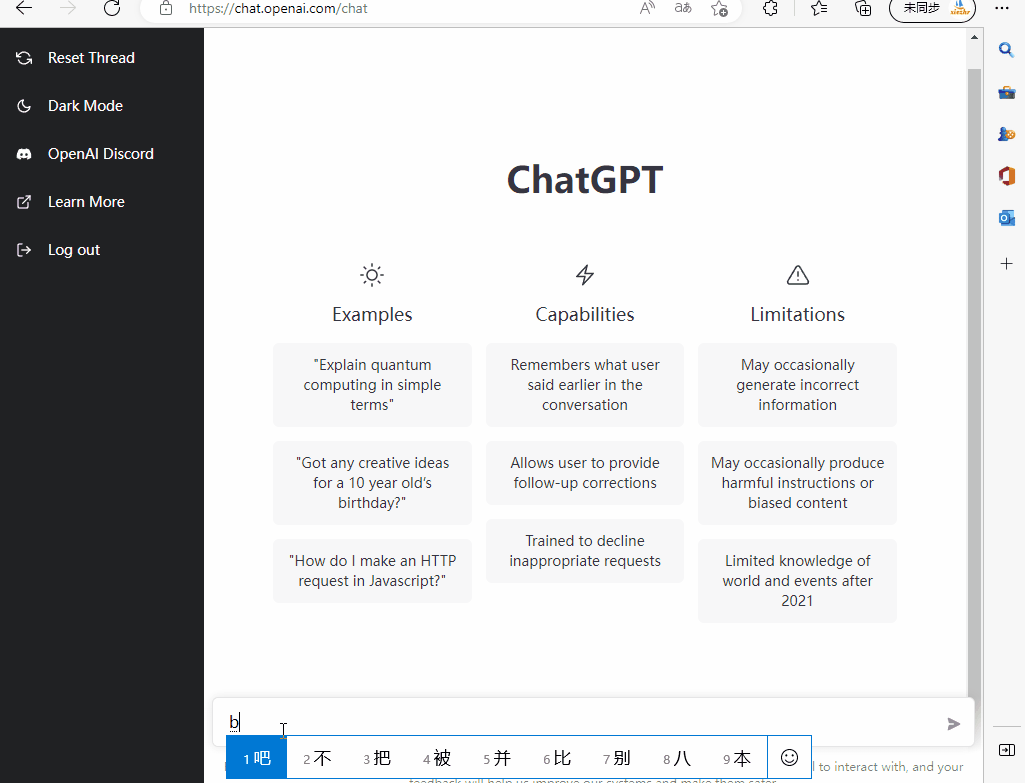This screenshot has height=783, width=1025.
Task: Choose IME candidate 7 别
Action: pos(616,758)
